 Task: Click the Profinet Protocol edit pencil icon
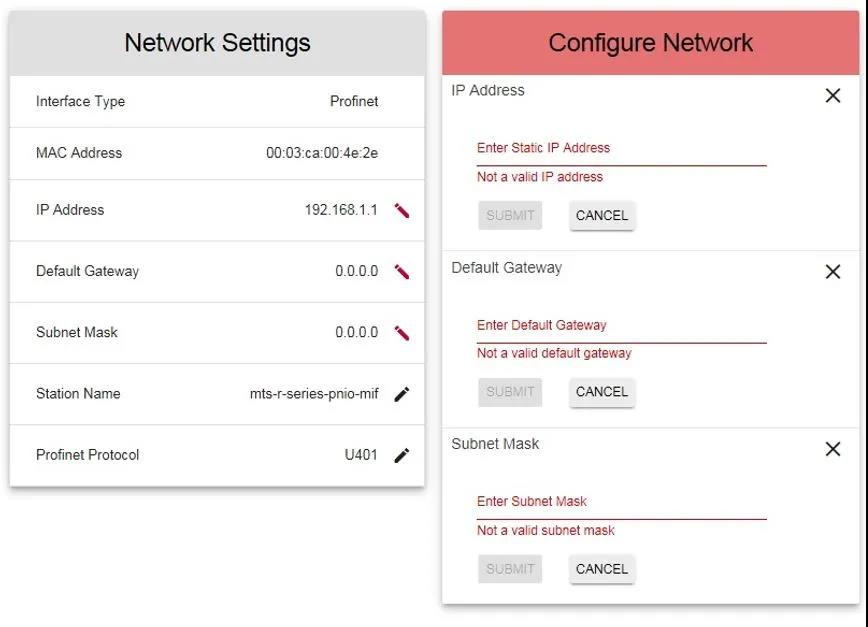(x=402, y=455)
